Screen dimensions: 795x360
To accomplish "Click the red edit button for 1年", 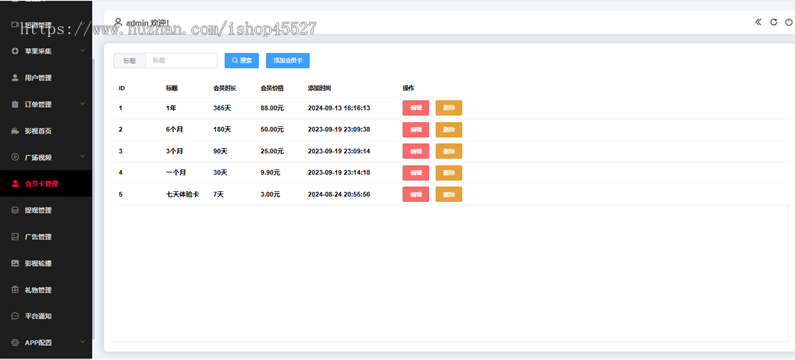I will coord(416,108).
